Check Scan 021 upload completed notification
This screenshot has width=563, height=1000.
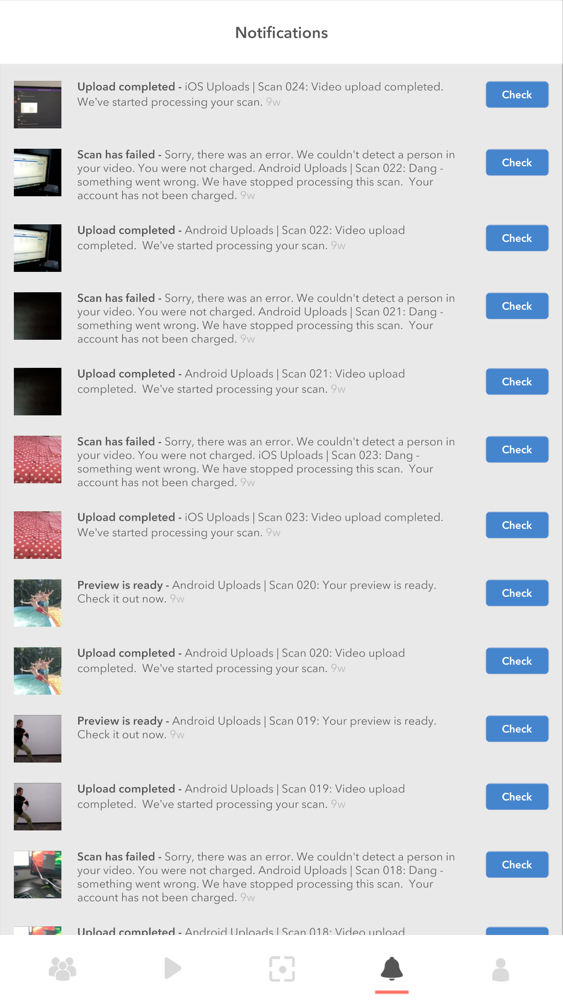click(516, 381)
